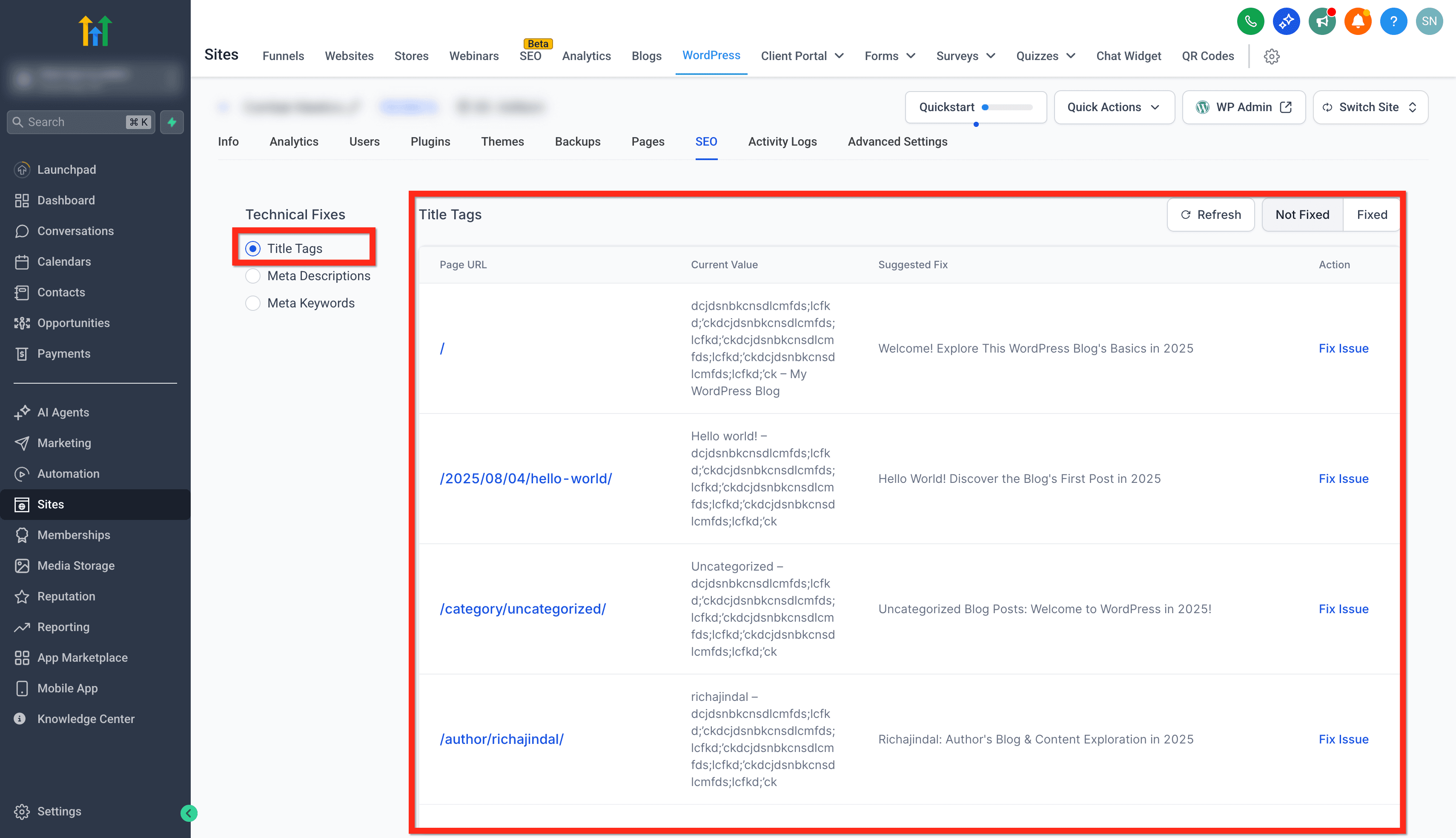
Task: Expand the Surveys dropdown
Action: [965, 56]
